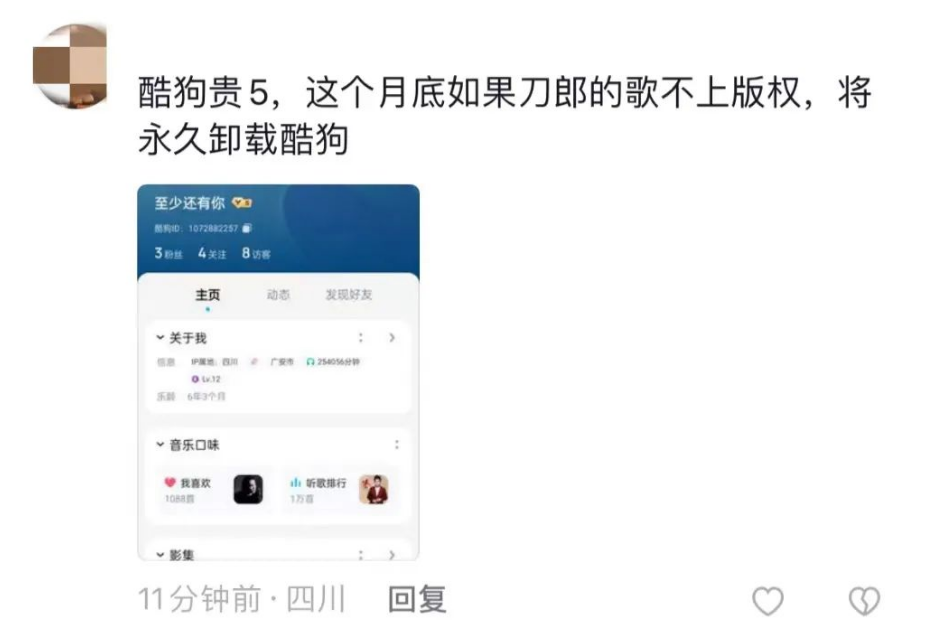Open more options dots in 音乐口味 section

(x=397, y=445)
